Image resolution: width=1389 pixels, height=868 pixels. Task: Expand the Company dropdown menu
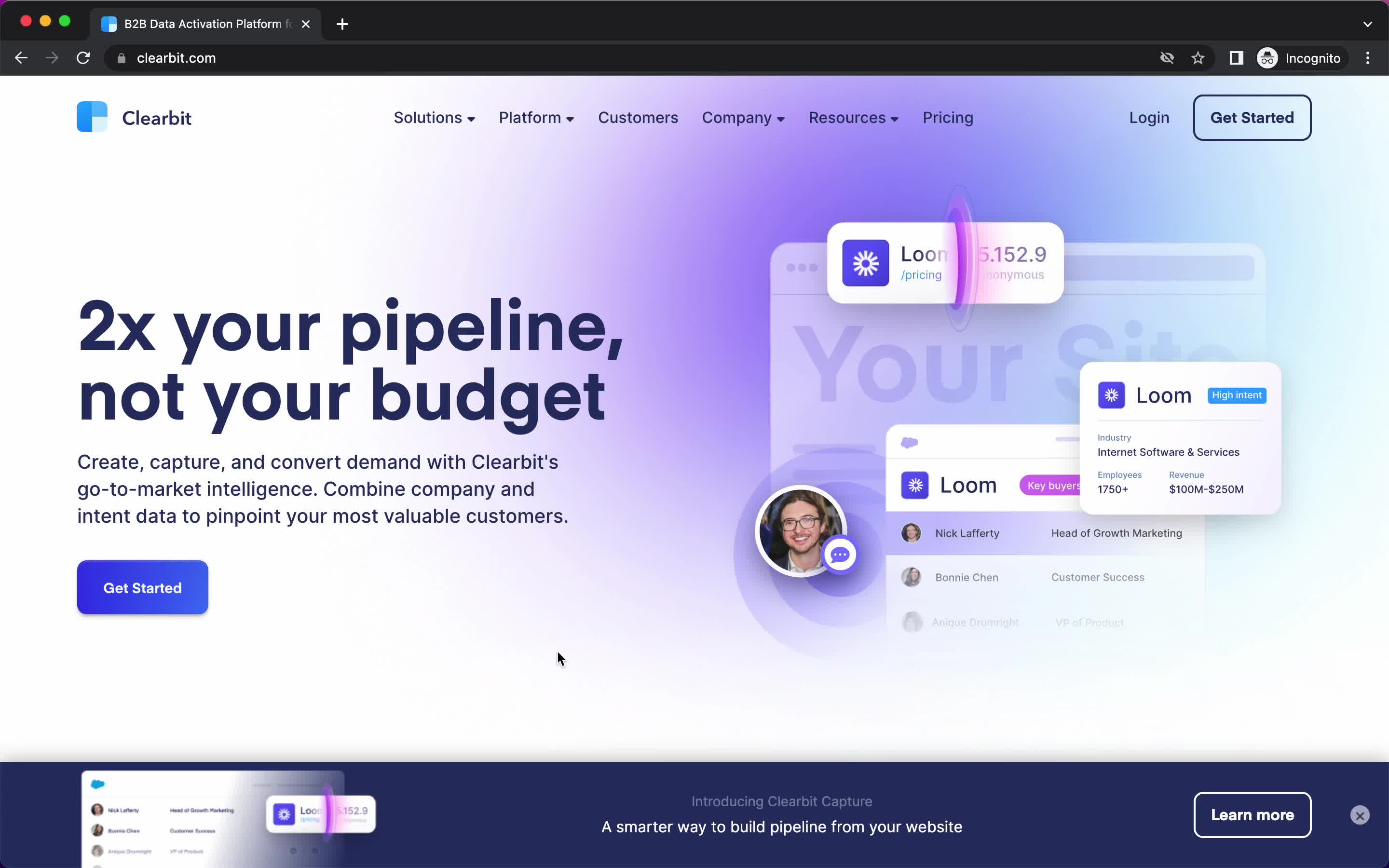tap(742, 118)
